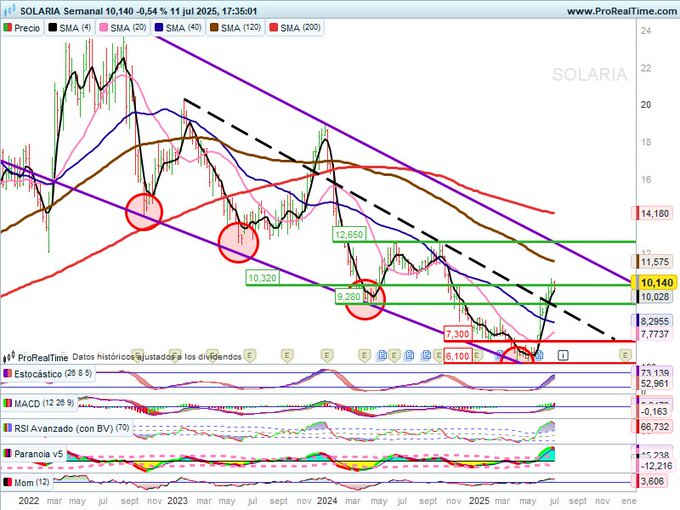Click the red SMA (200) color swatch
This screenshot has height=510, width=680.
click(273, 28)
